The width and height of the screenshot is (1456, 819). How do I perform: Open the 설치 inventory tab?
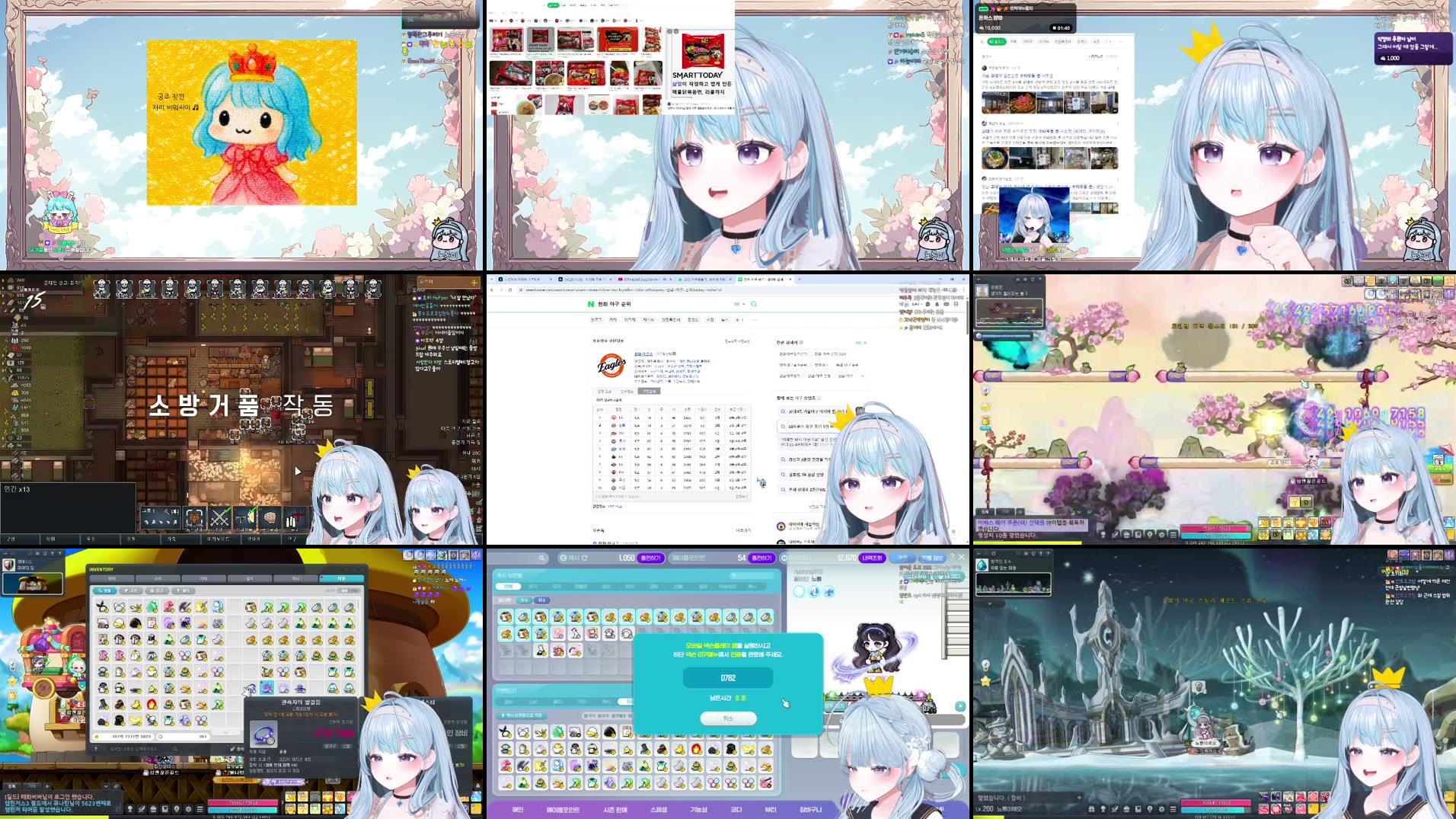coord(249,578)
